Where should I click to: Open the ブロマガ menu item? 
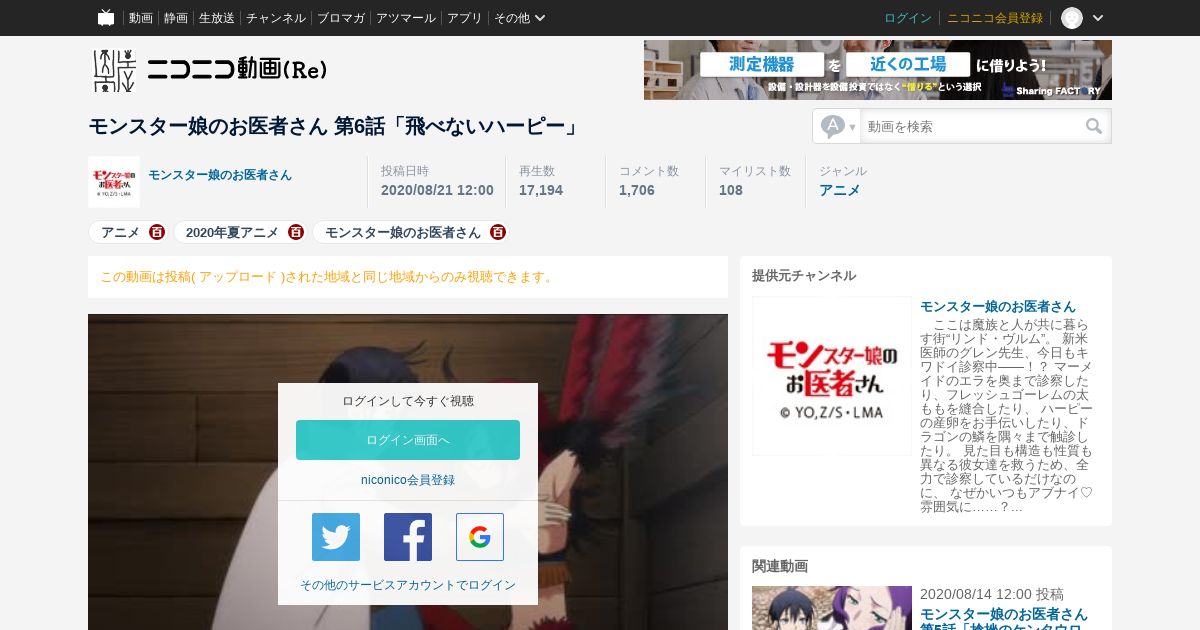tap(341, 18)
